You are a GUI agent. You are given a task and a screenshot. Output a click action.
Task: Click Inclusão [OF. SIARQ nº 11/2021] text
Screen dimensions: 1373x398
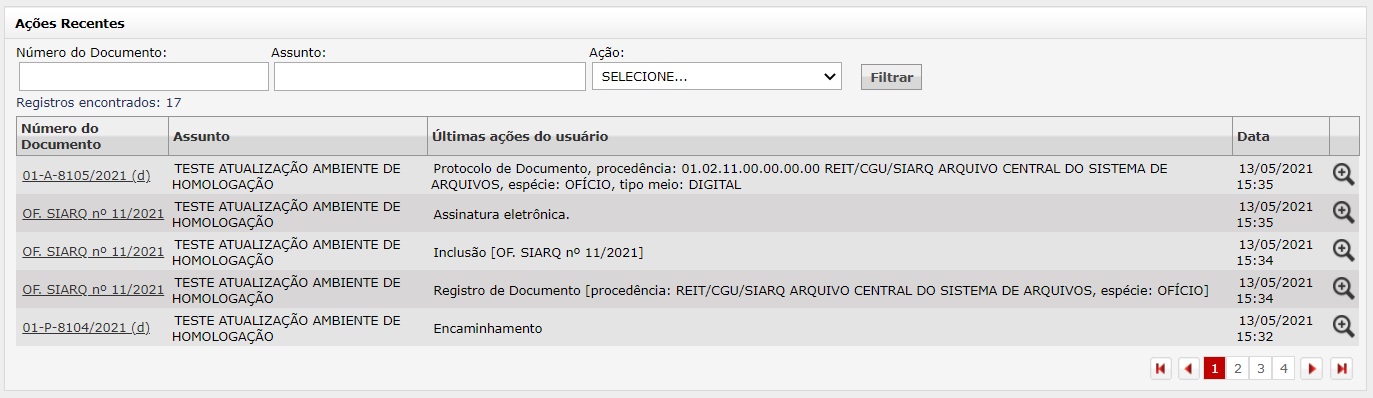[538, 252]
